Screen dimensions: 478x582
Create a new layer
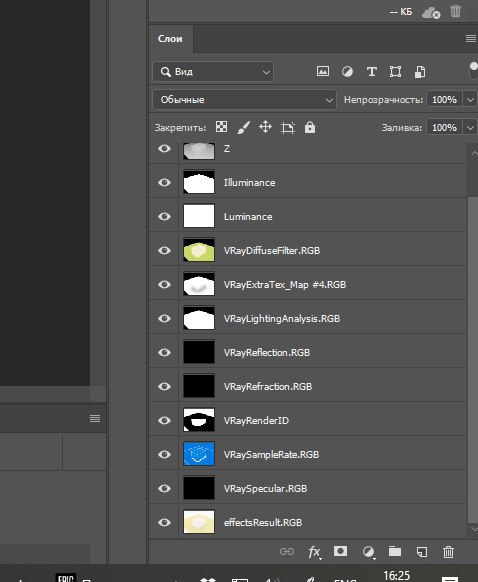click(x=422, y=552)
